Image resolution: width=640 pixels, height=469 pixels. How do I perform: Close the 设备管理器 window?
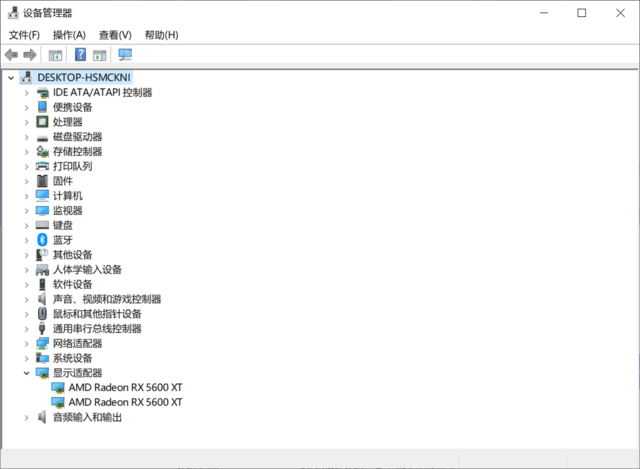[620, 13]
